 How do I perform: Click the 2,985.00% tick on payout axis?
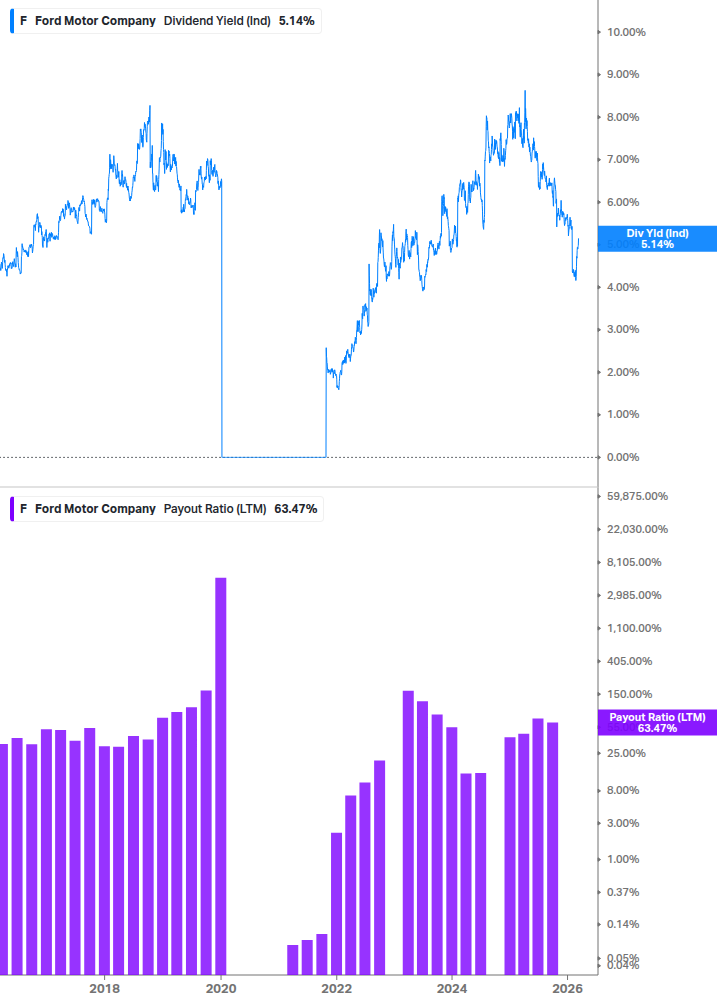click(634, 595)
